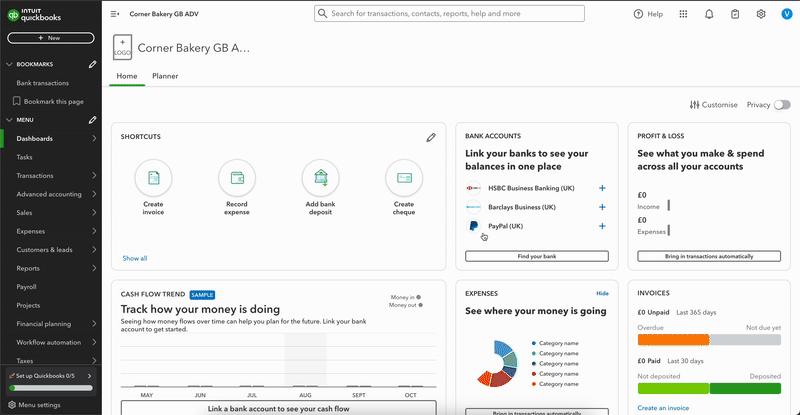Click the Set up QuickBooks progress bar
This screenshot has width=800, height=415.
(51, 388)
